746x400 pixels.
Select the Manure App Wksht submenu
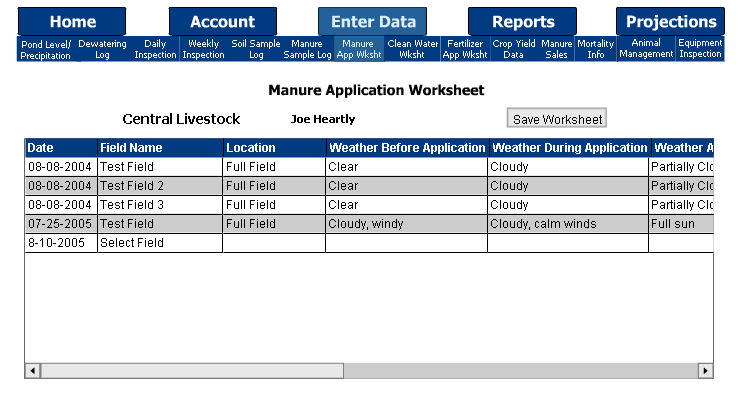(x=359, y=49)
